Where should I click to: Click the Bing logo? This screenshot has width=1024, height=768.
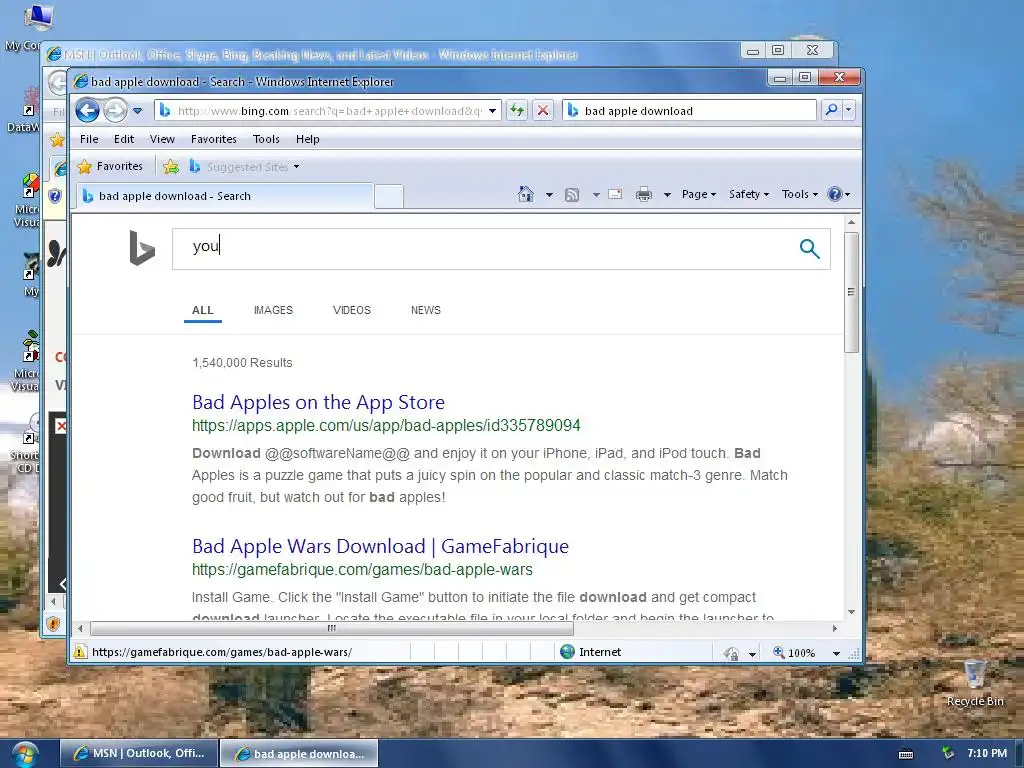(142, 248)
